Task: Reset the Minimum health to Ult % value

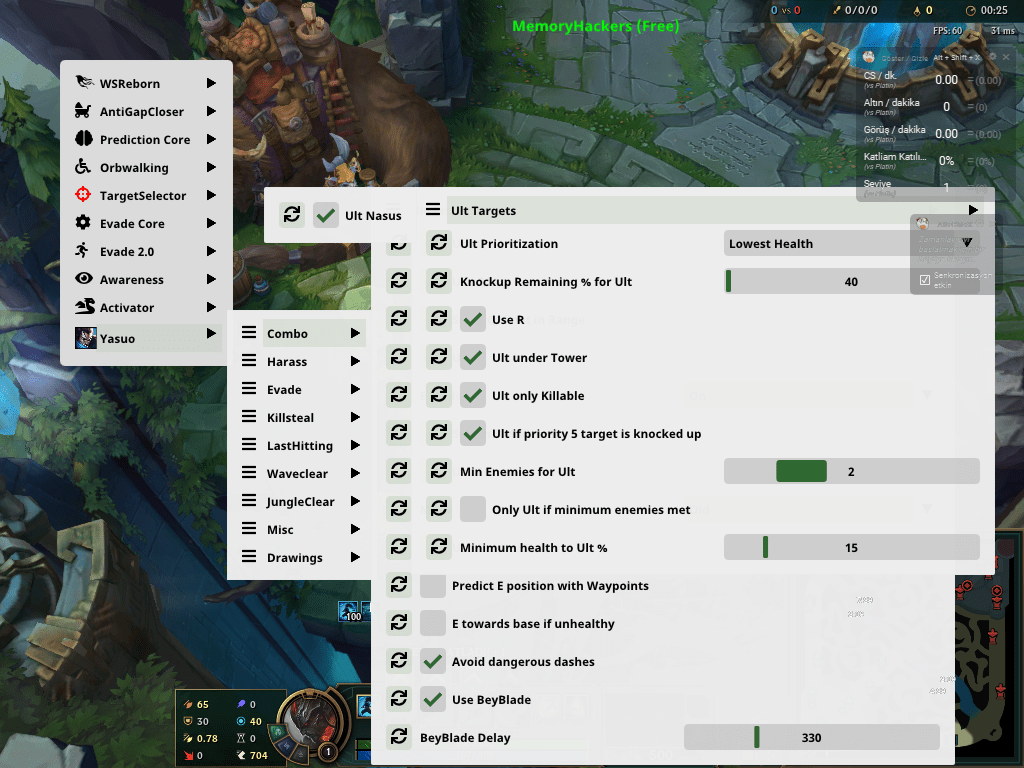Action: 439,547
